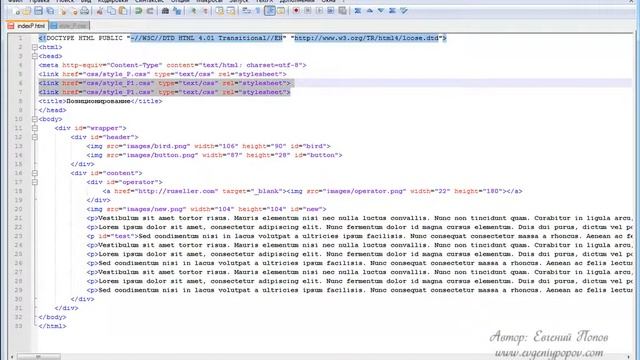Cut selection with the scissors icon

[x=100, y=11]
